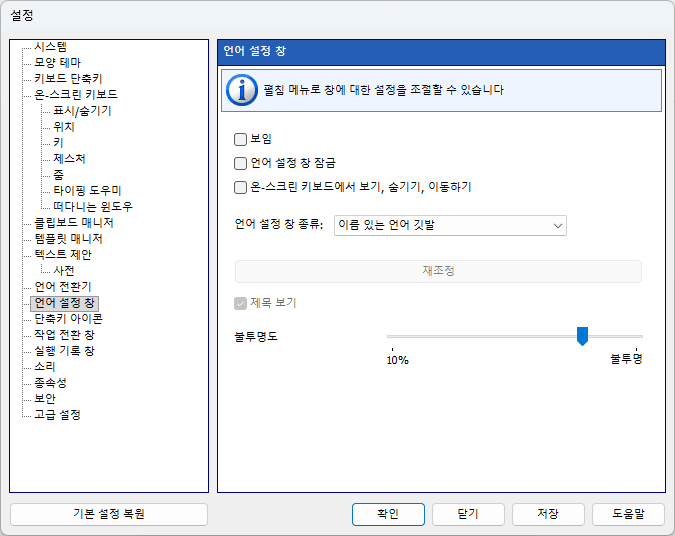The image size is (675, 536).
Task: Open 키보드 단축키 settings
Action: pos(68,78)
